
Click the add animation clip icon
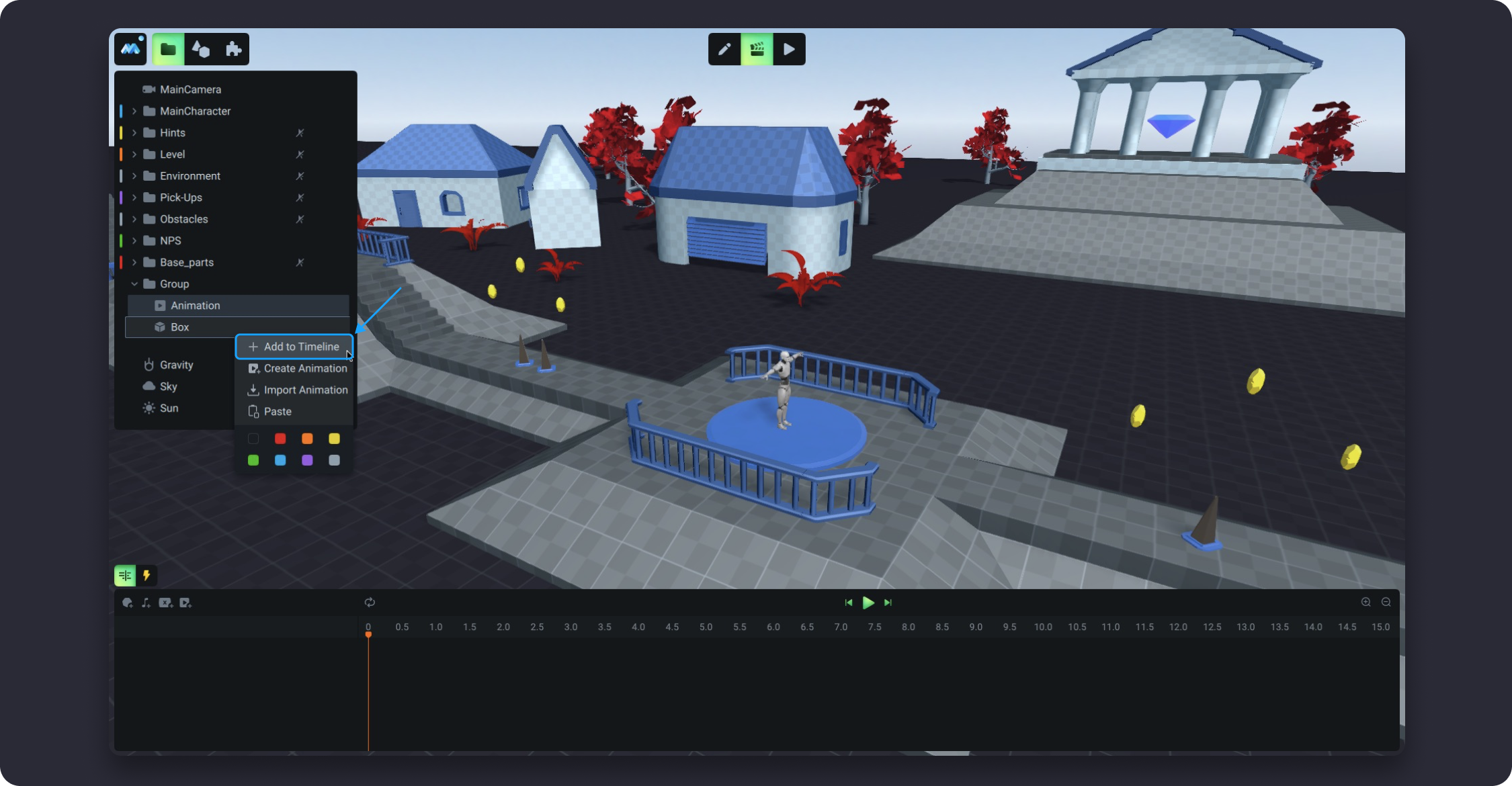click(x=185, y=603)
